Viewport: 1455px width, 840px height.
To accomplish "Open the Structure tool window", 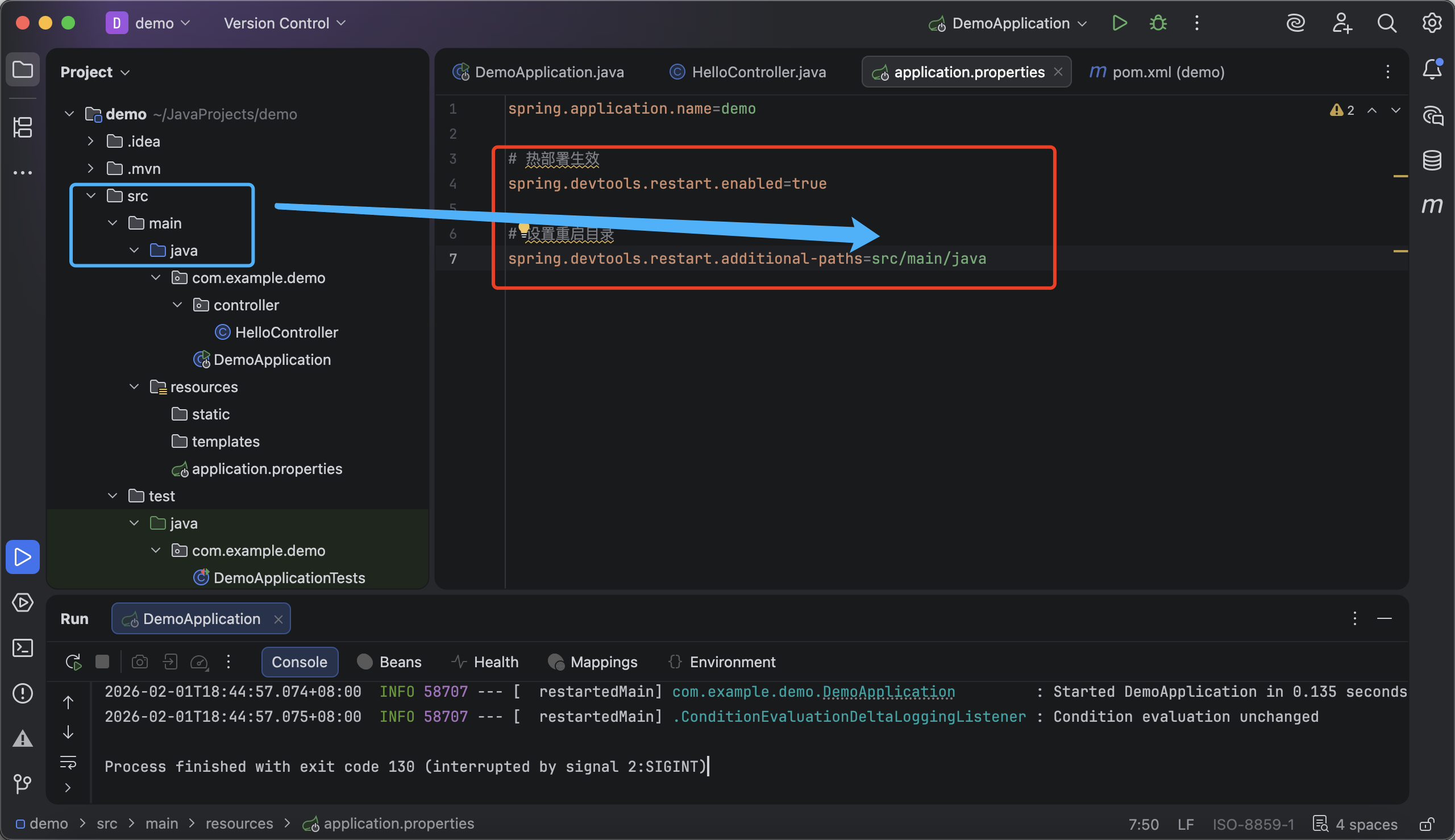I will [x=23, y=127].
